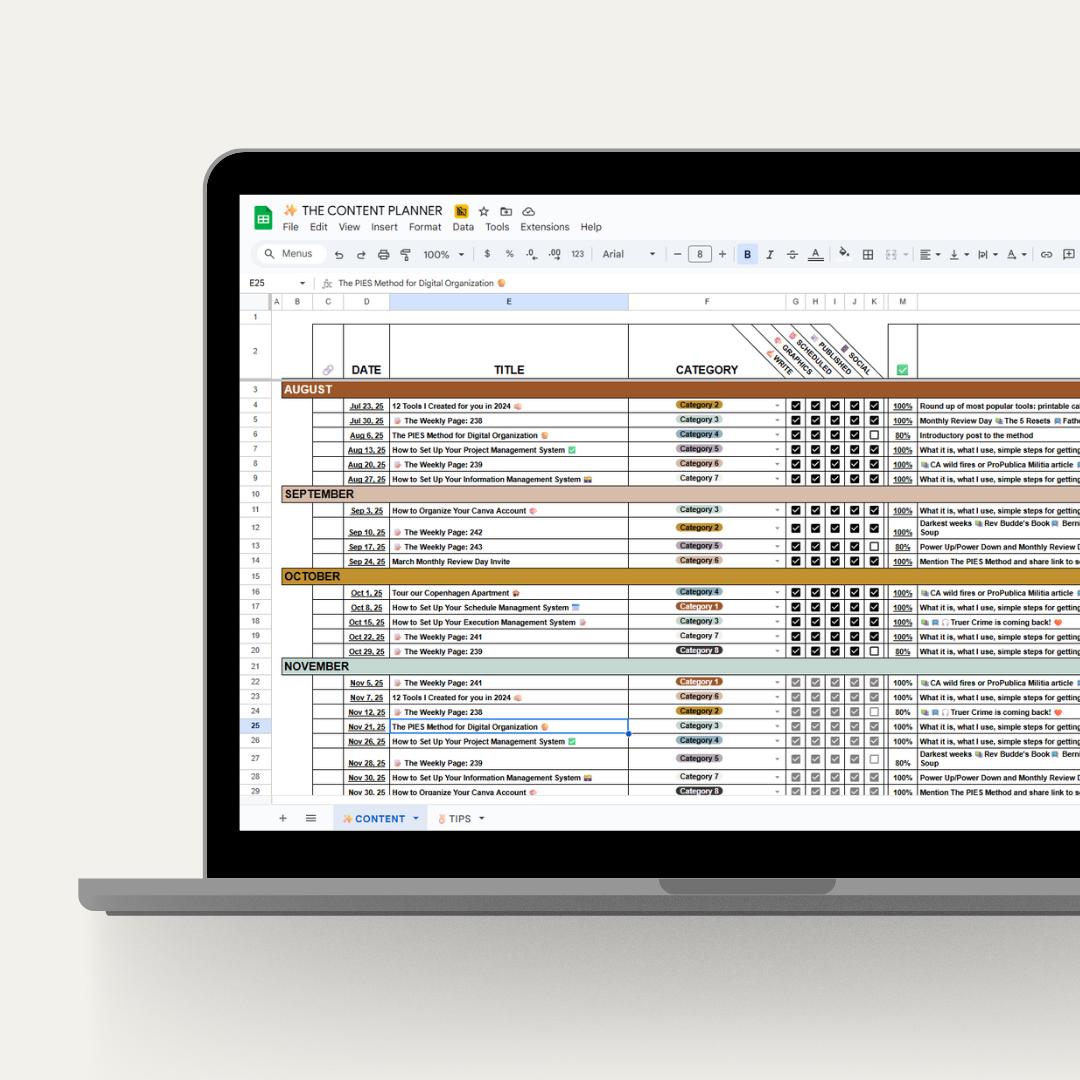
Task: Switch to the TIPS sheet tab
Action: 460,819
